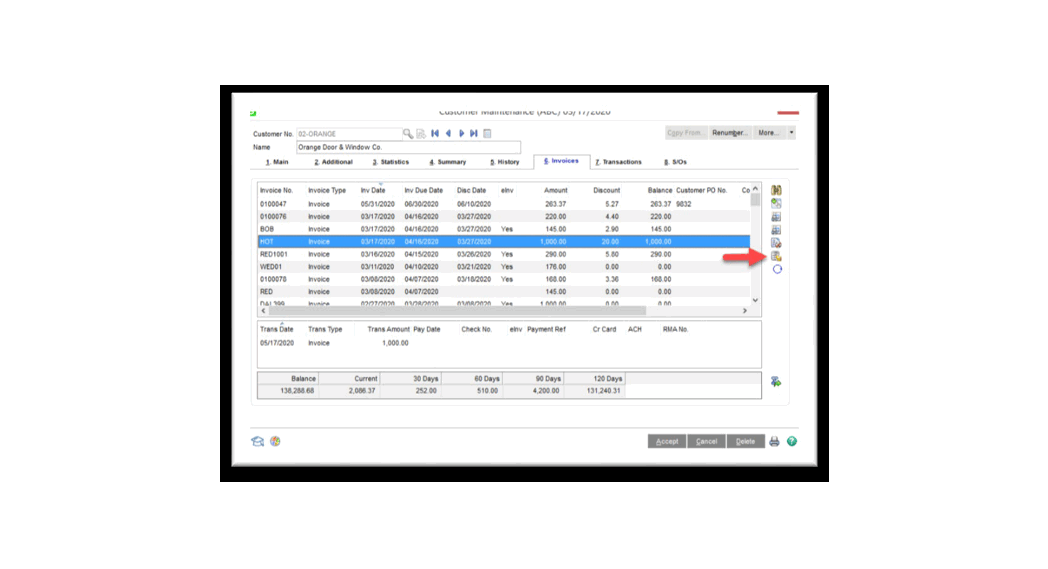Click the Trans Date column header
Image resolution: width=1048 pixels, height=569 pixels.
click(277, 329)
